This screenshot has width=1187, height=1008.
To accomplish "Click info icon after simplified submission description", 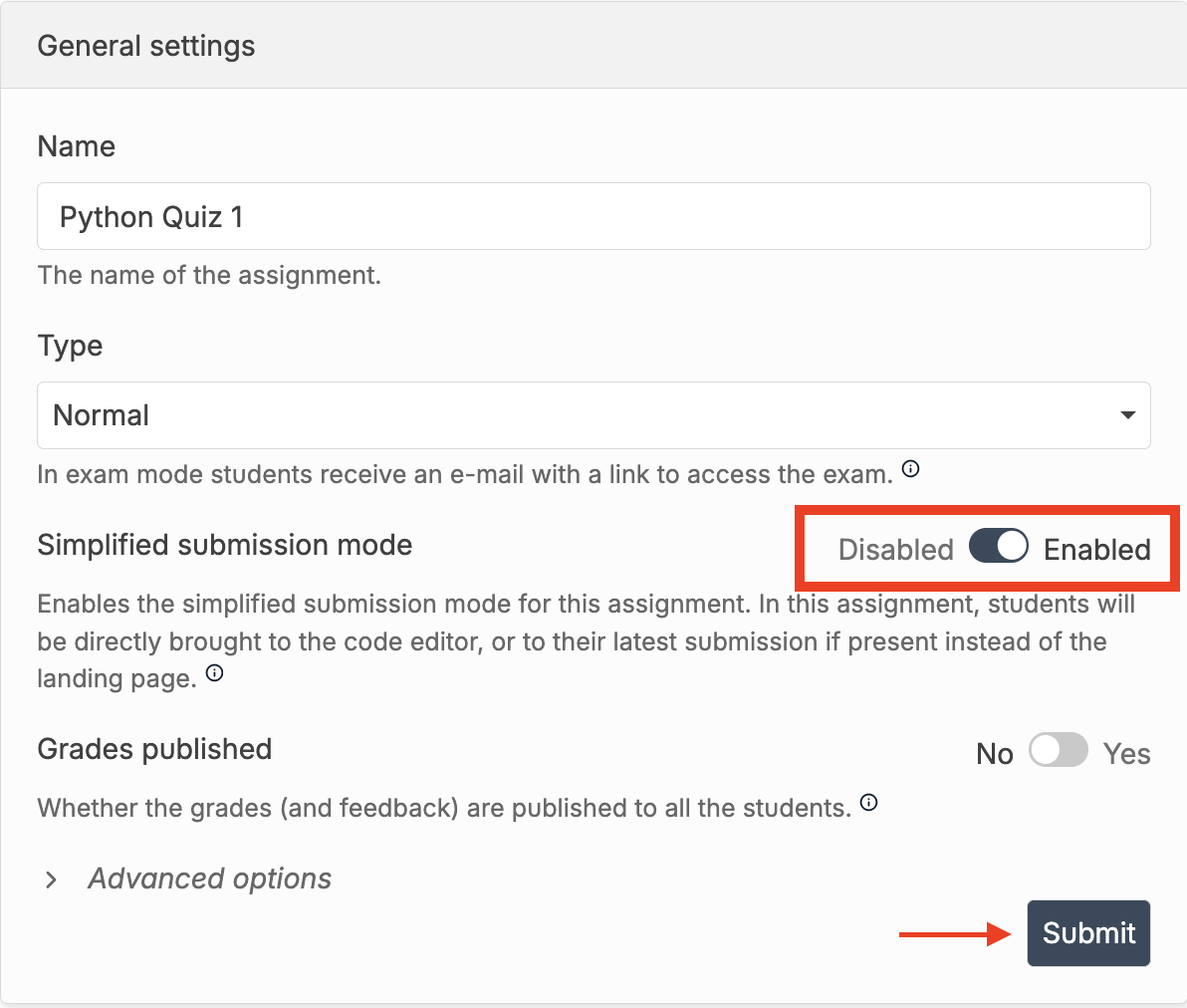I will click(x=214, y=674).
